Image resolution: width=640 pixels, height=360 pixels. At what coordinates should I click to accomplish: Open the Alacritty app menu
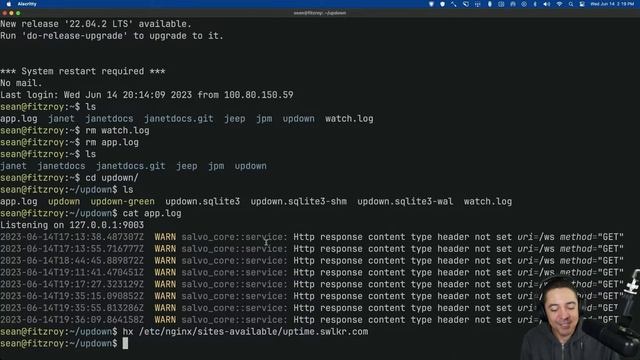[27, 4]
